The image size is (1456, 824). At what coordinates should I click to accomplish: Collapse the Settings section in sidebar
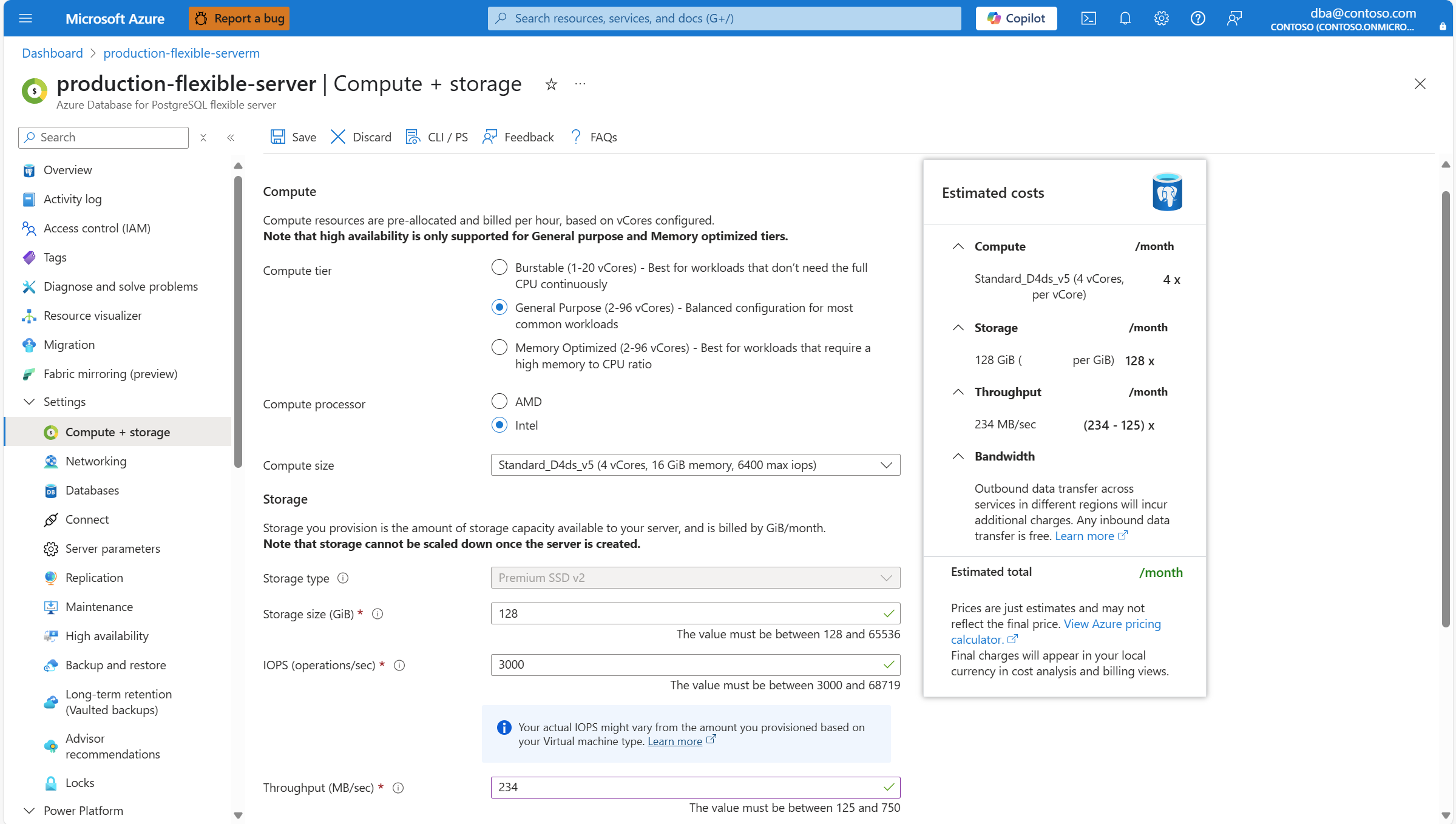click(29, 402)
